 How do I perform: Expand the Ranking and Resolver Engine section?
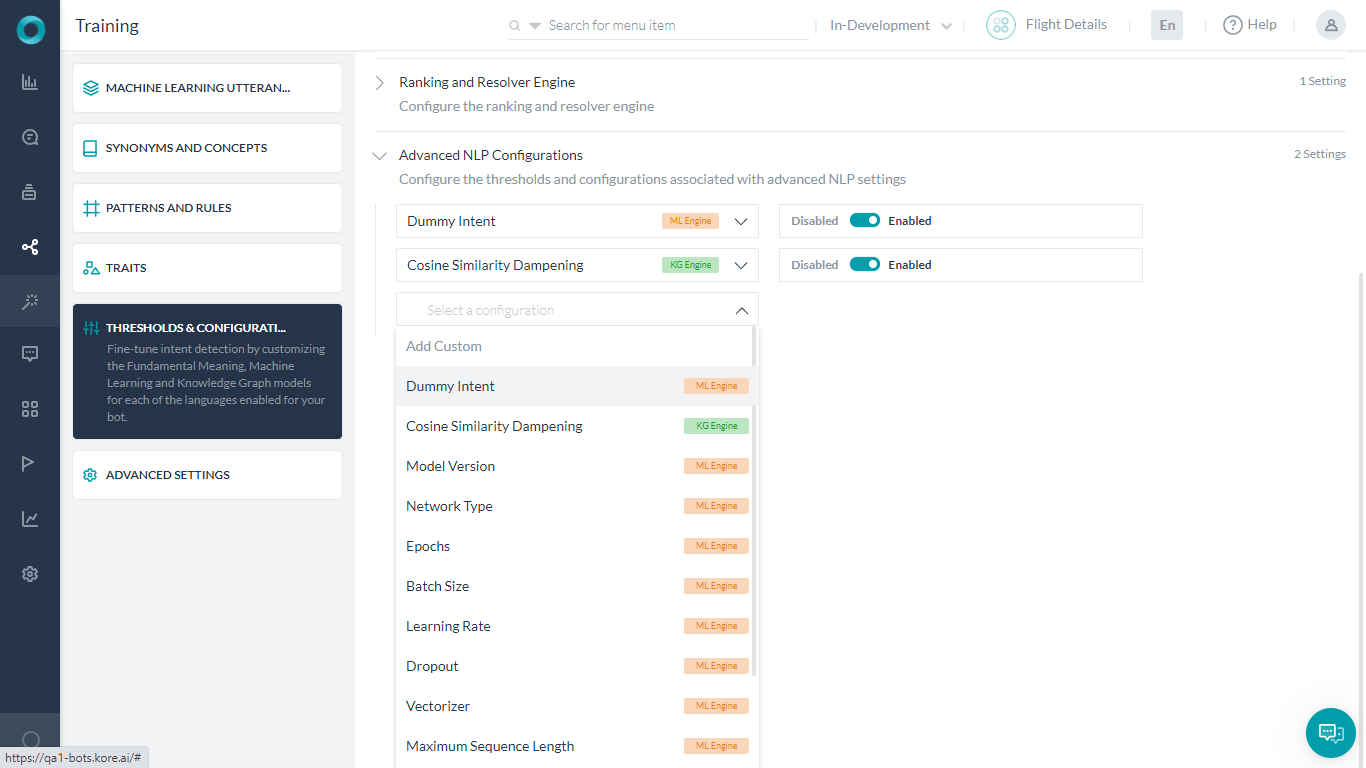pos(380,83)
